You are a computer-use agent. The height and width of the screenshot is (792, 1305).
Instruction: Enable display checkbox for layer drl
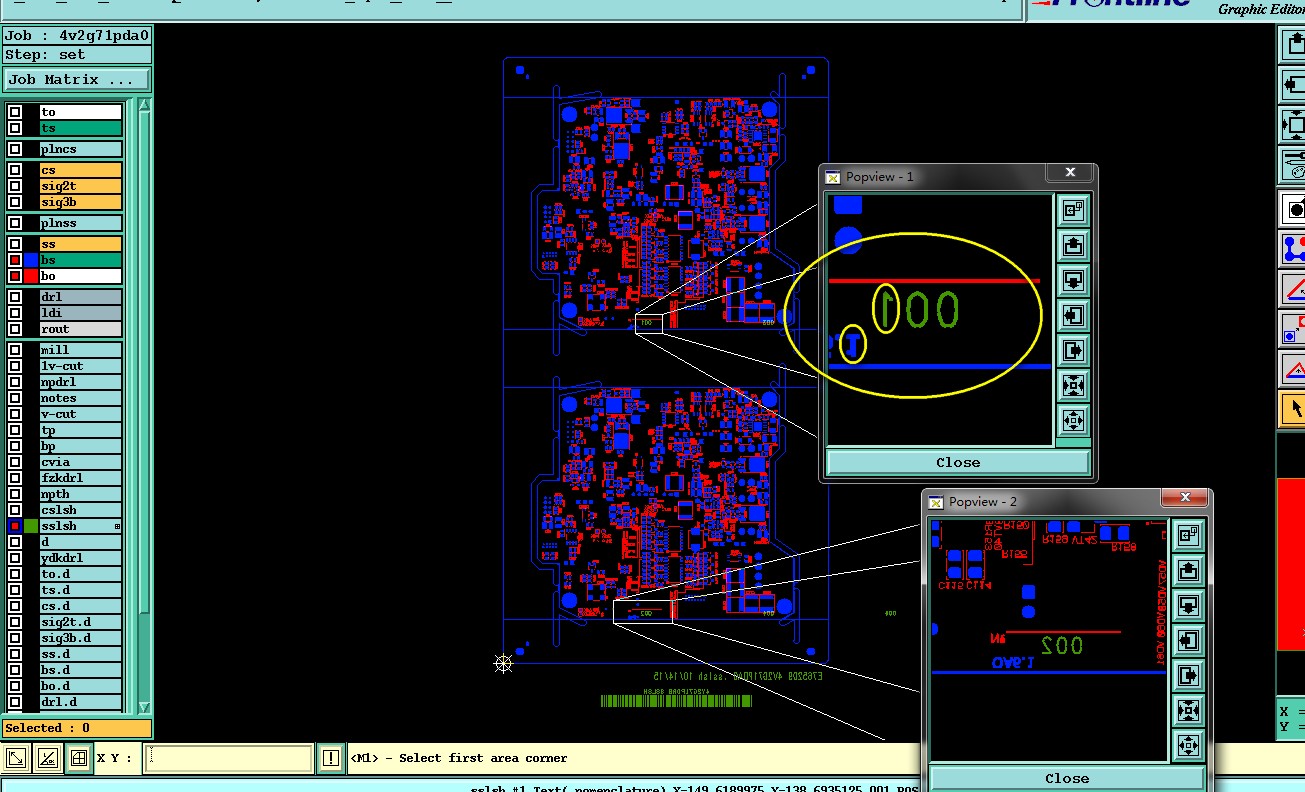[x=15, y=297]
